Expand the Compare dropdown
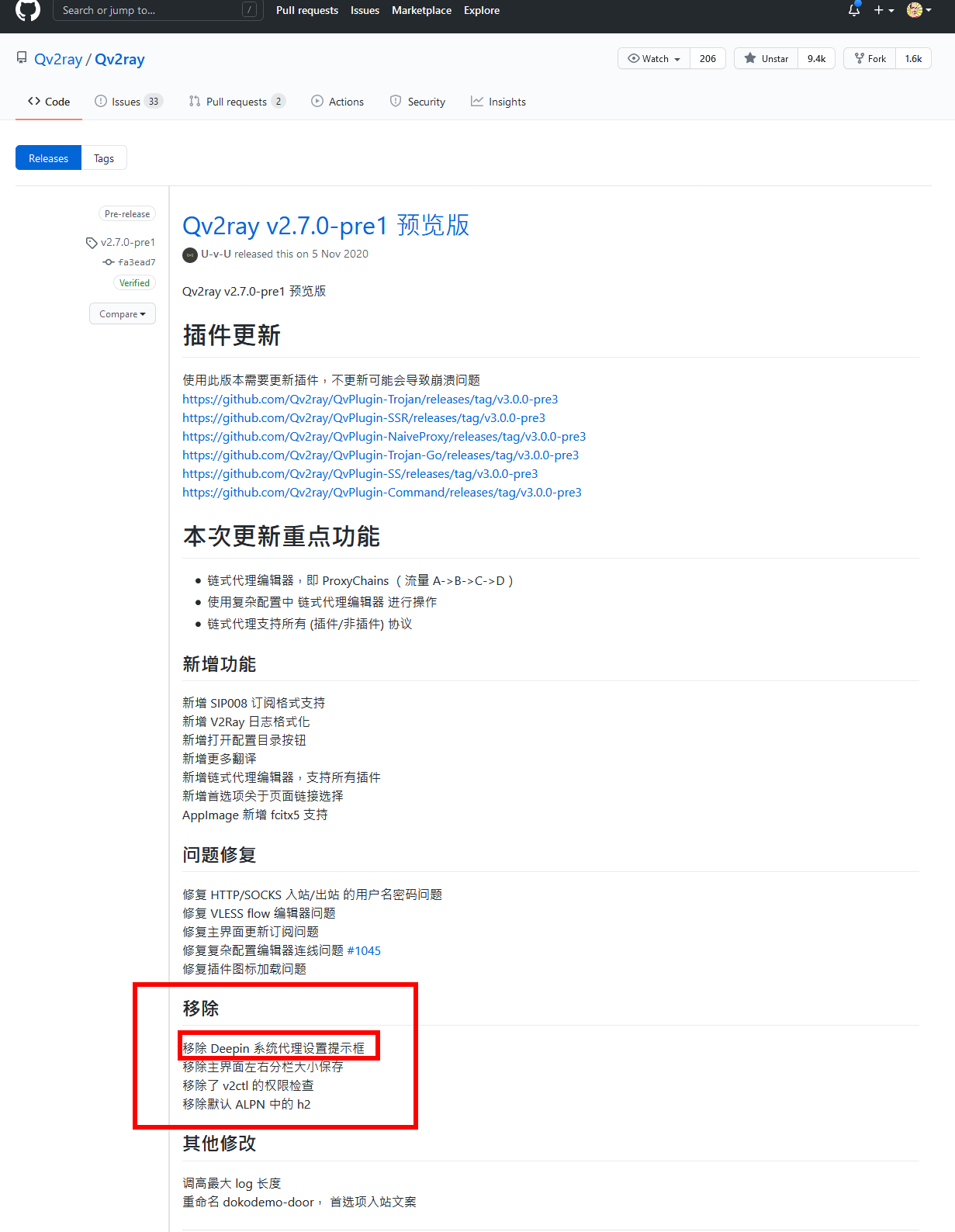The image size is (955, 1232). (x=123, y=314)
